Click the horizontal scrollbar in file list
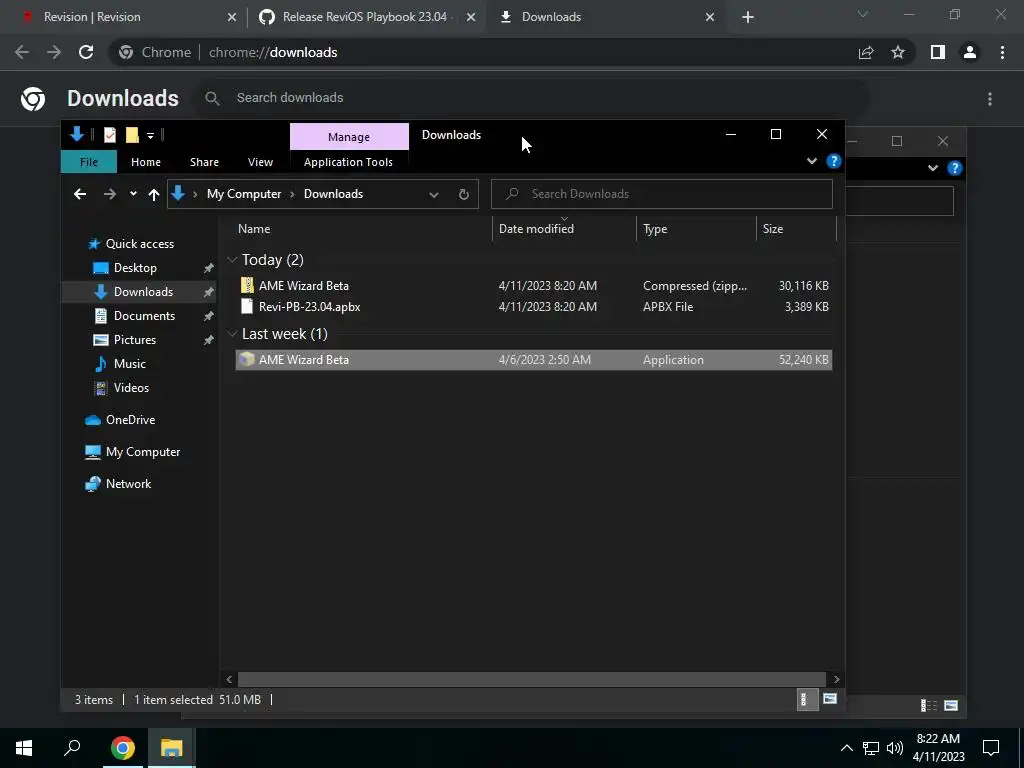Viewport: 1024px width, 768px height. 532,679
